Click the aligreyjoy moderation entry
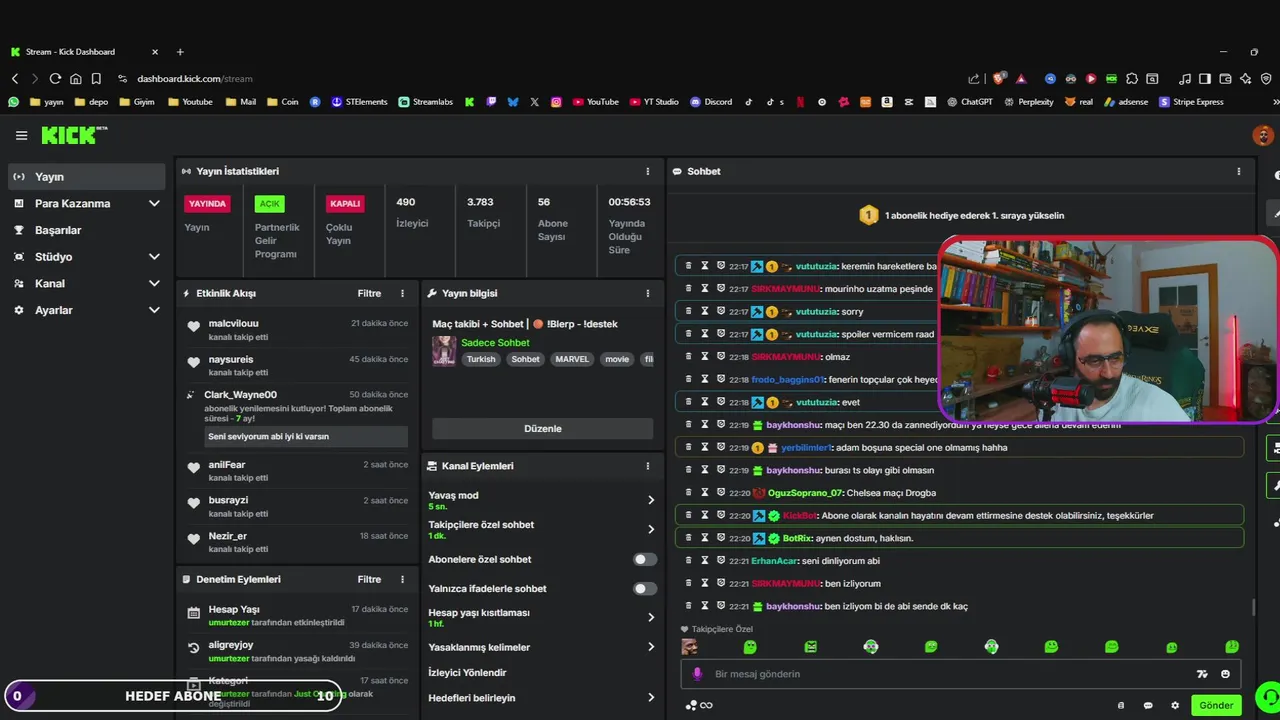This screenshot has width=1280, height=720. pyautogui.click(x=297, y=651)
